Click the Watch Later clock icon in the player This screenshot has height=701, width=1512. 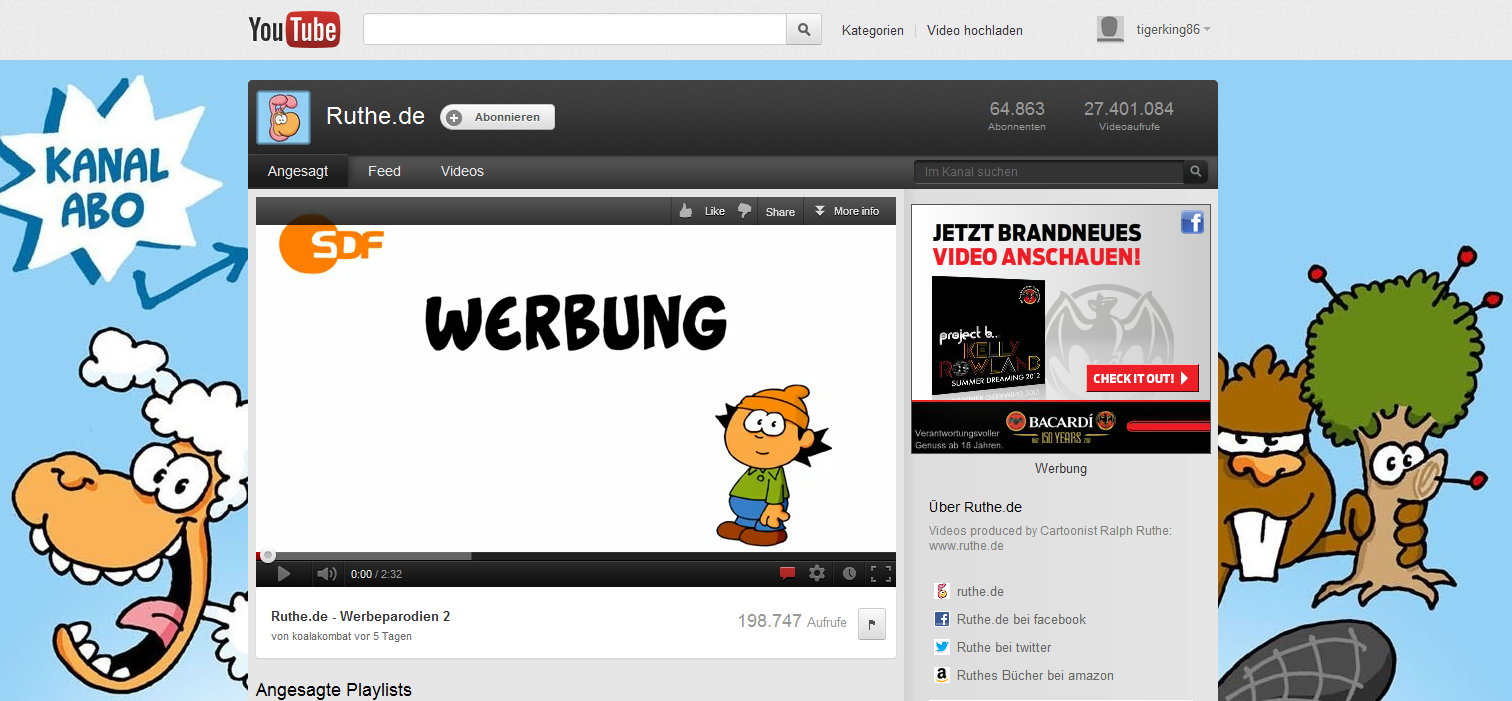click(x=849, y=573)
